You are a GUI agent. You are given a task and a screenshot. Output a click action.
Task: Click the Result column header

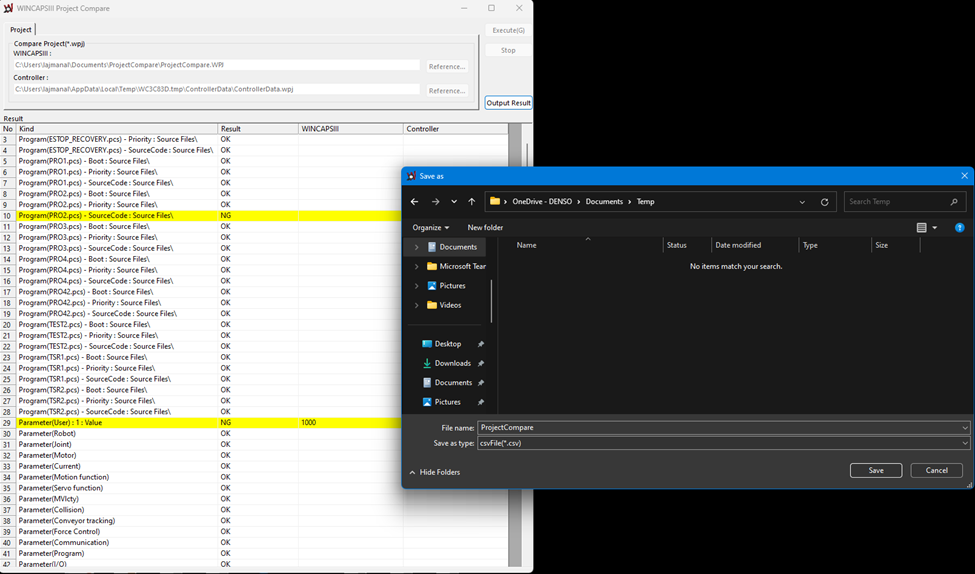coord(258,129)
